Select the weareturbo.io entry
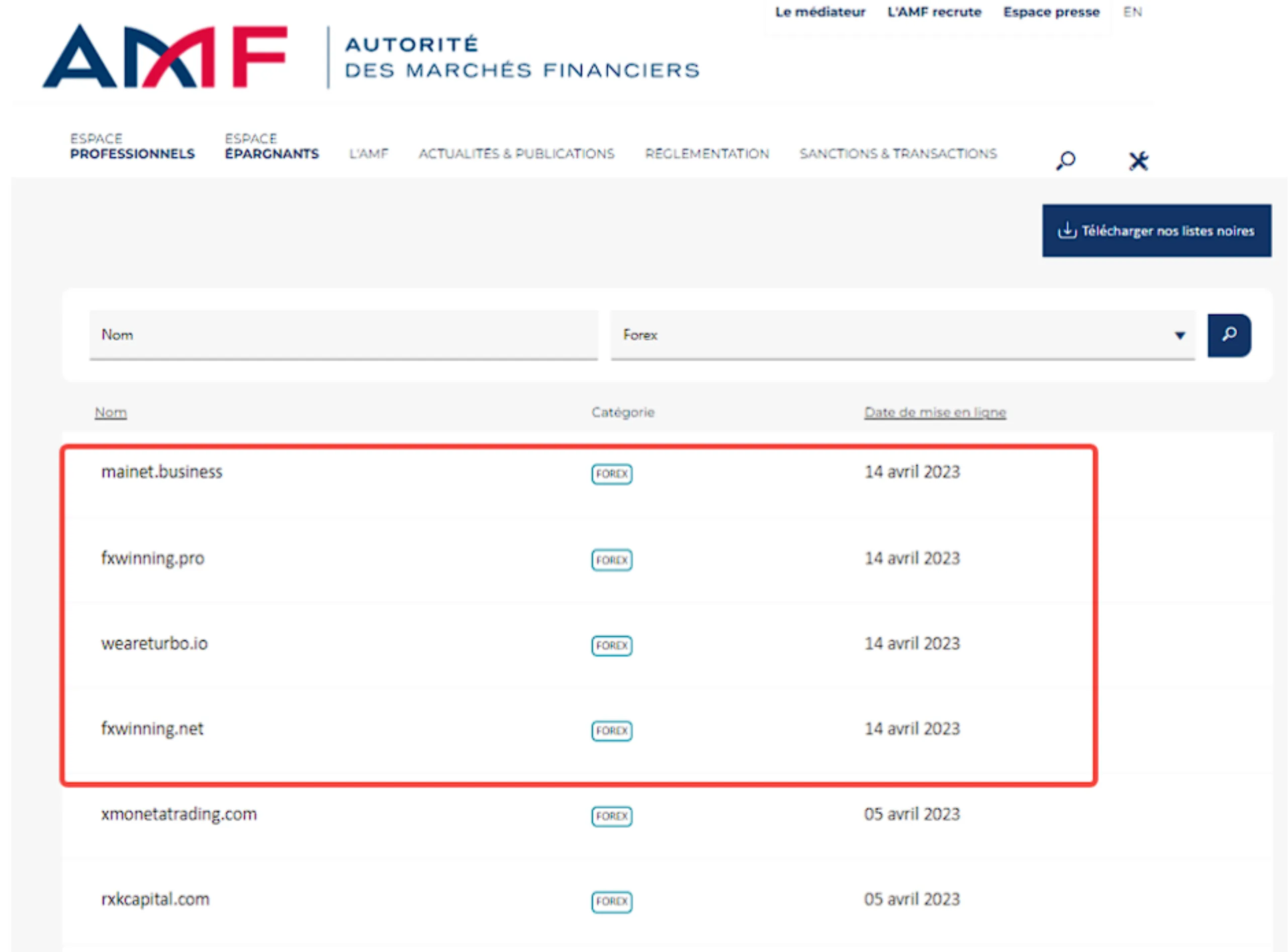The width and height of the screenshot is (1288, 952). [x=154, y=644]
